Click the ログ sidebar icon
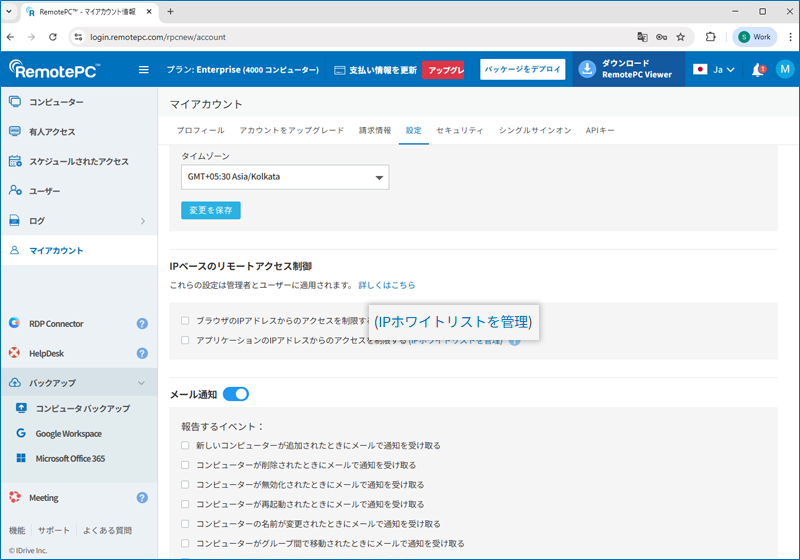800x560 pixels. pyautogui.click(x=15, y=220)
